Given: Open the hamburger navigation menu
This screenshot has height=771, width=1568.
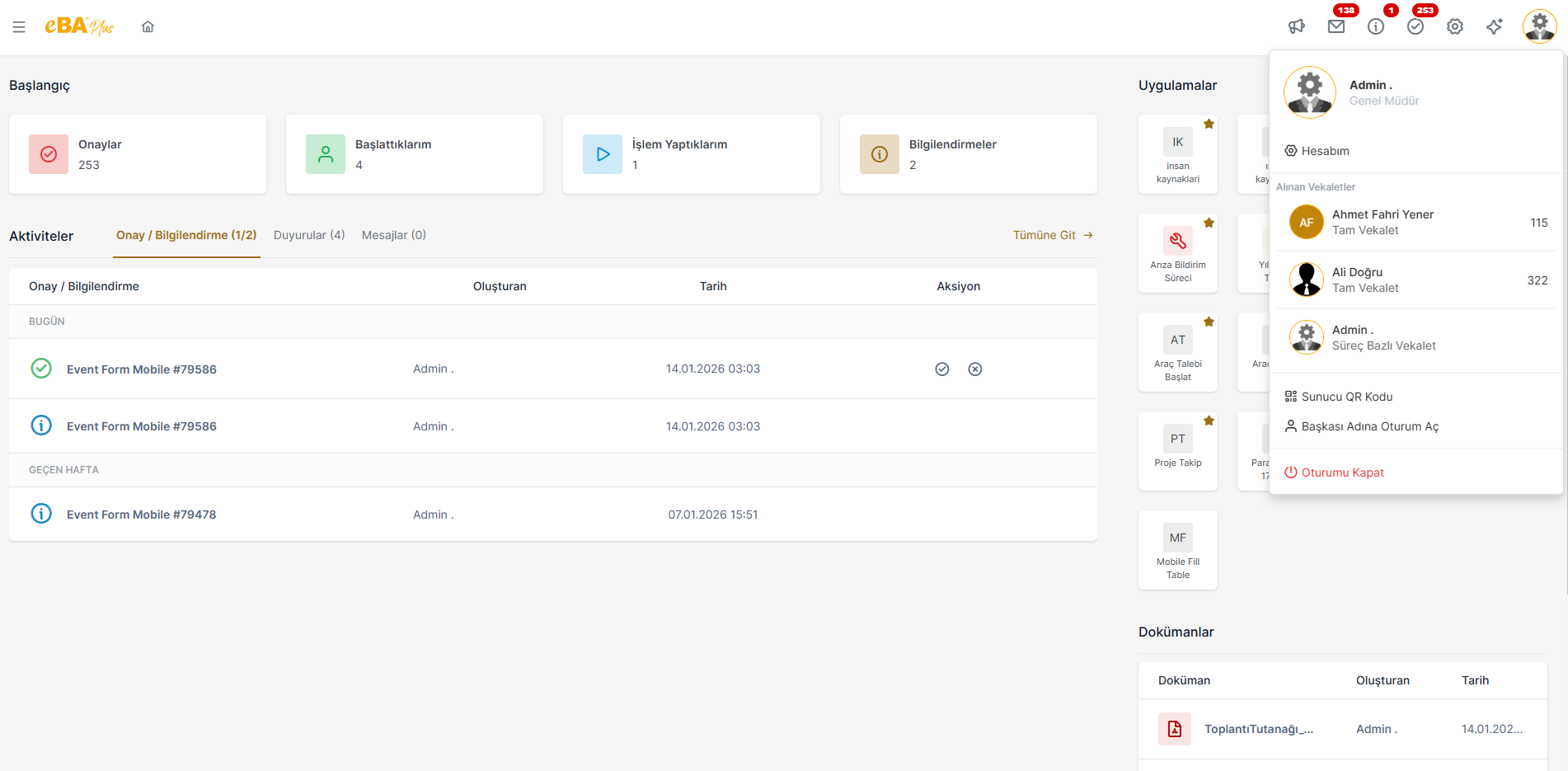Looking at the screenshot, I should [19, 27].
